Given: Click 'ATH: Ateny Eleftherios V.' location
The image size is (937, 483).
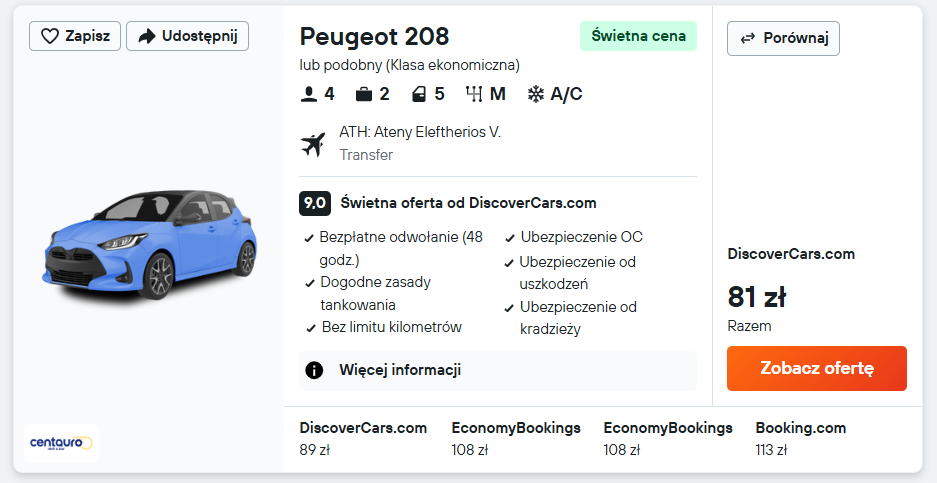Looking at the screenshot, I should pyautogui.click(x=420, y=132).
